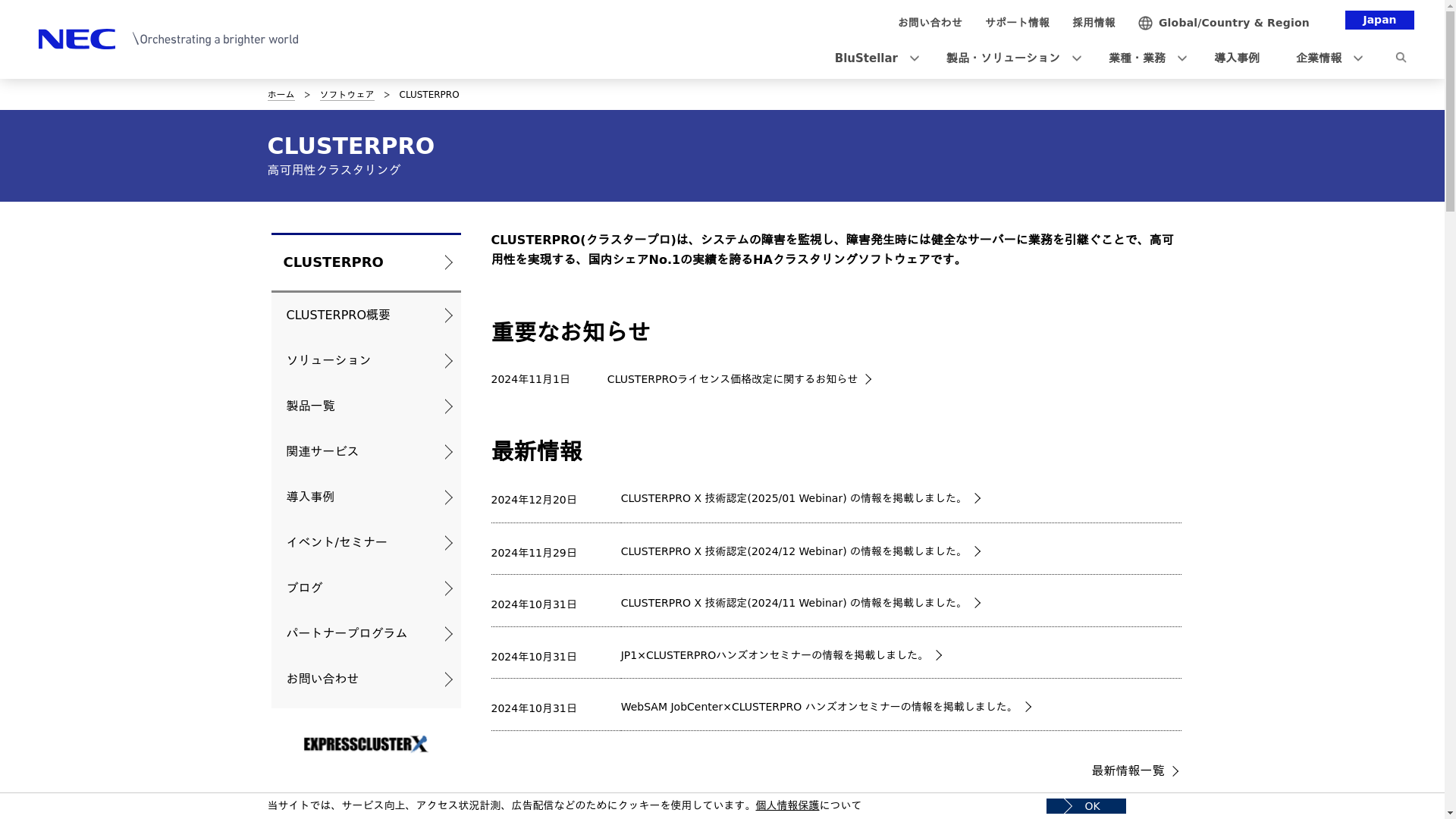
Task: Click arrow after 2024/11 Webinar news
Action: pyautogui.click(x=977, y=603)
